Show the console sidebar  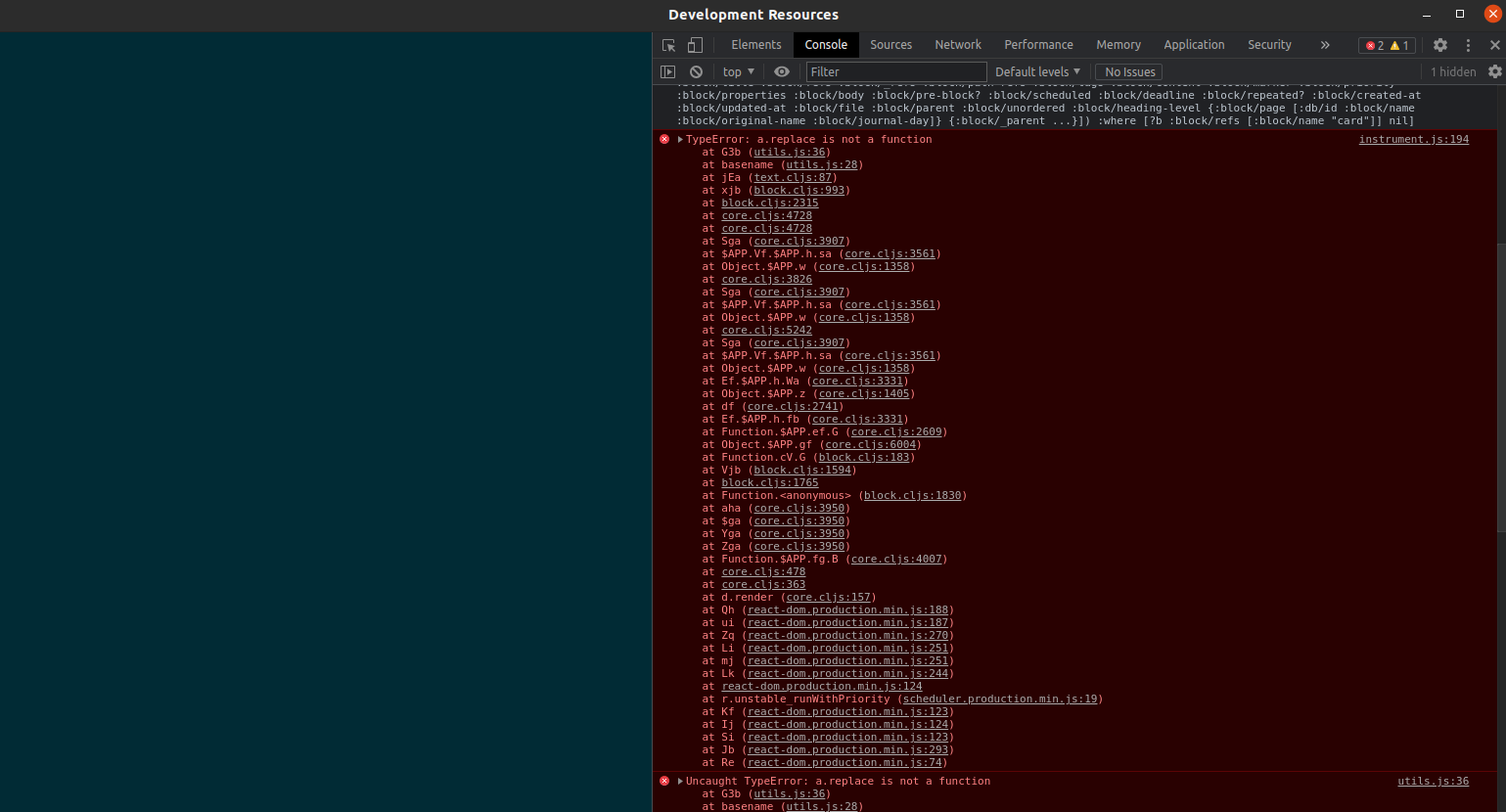[668, 71]
